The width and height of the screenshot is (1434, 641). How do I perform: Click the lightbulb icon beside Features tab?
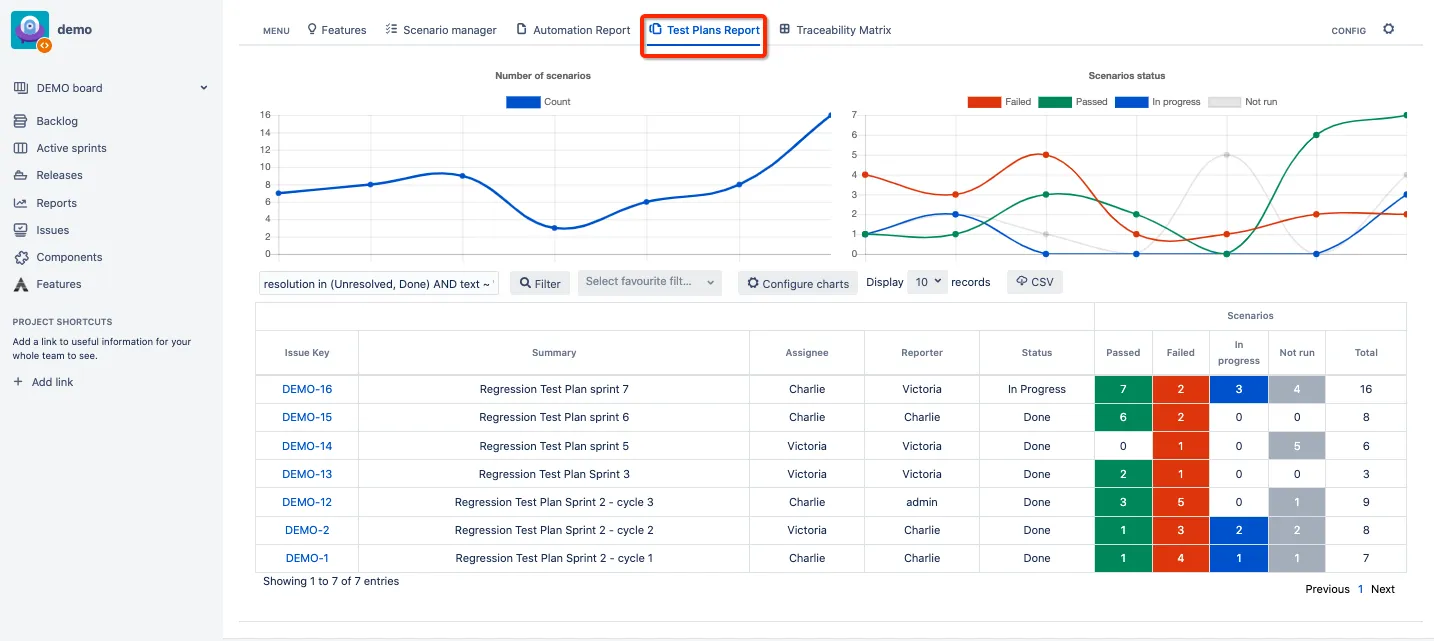click(312, 30)
